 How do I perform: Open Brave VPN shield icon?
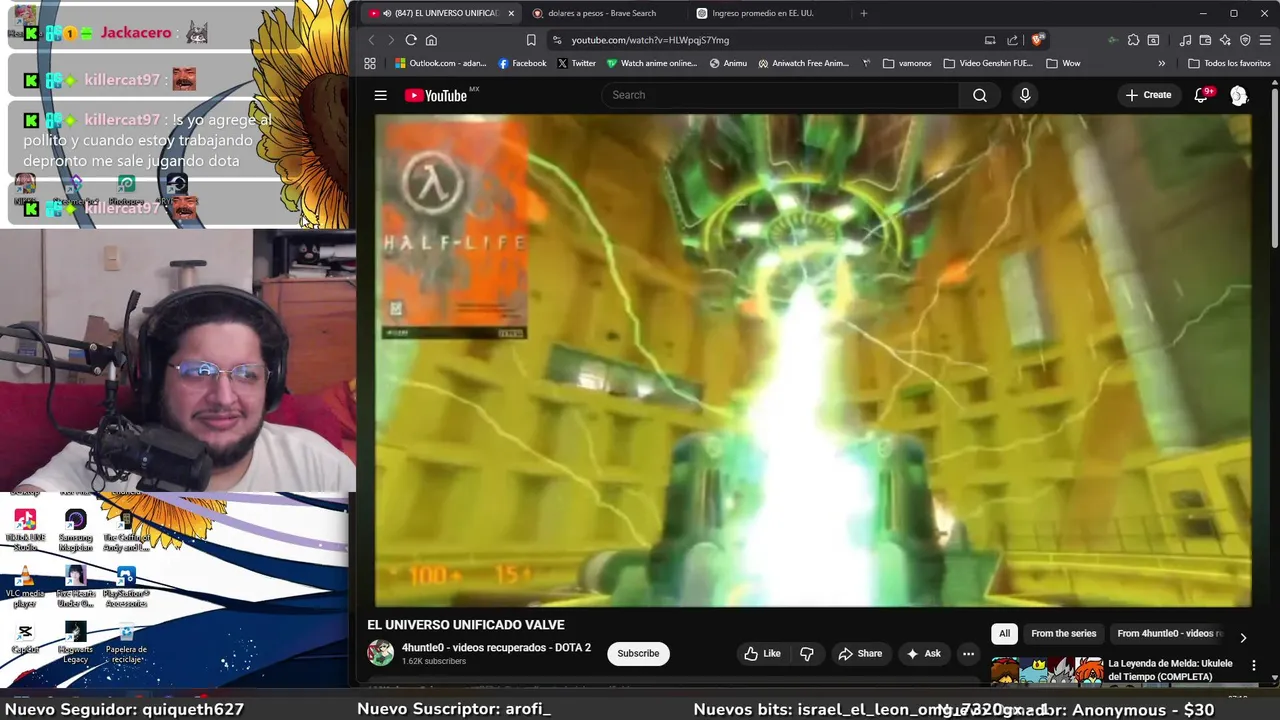(x=1245, y=40)
